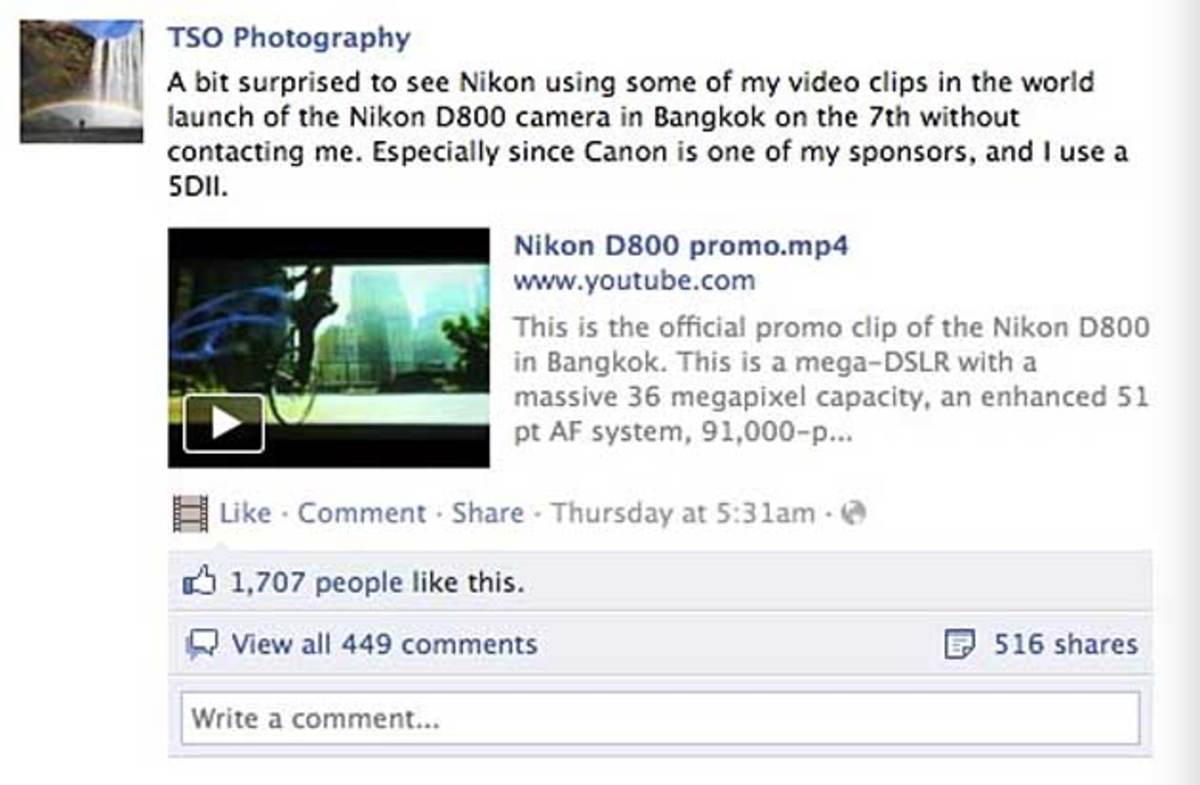Viewport: 1200px width, 785px height.
Task: Share the post using the Share link
Action: coord(487,513)
